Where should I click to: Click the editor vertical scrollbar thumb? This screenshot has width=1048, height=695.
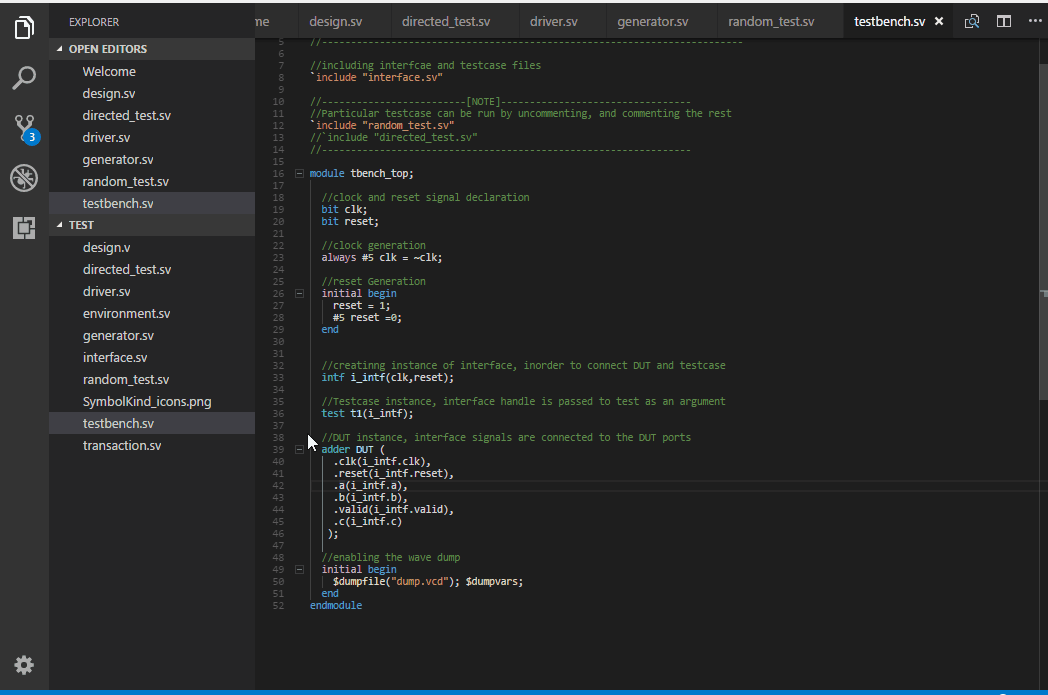[1043, 232]
